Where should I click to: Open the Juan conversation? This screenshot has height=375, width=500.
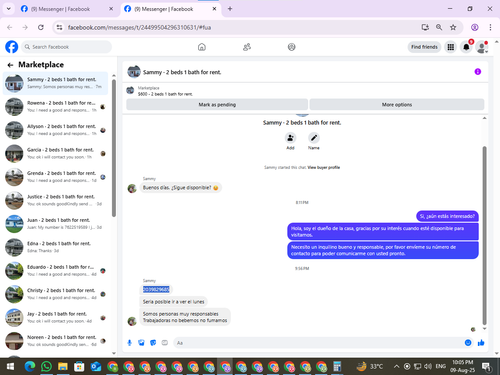[x=56, y=224]
